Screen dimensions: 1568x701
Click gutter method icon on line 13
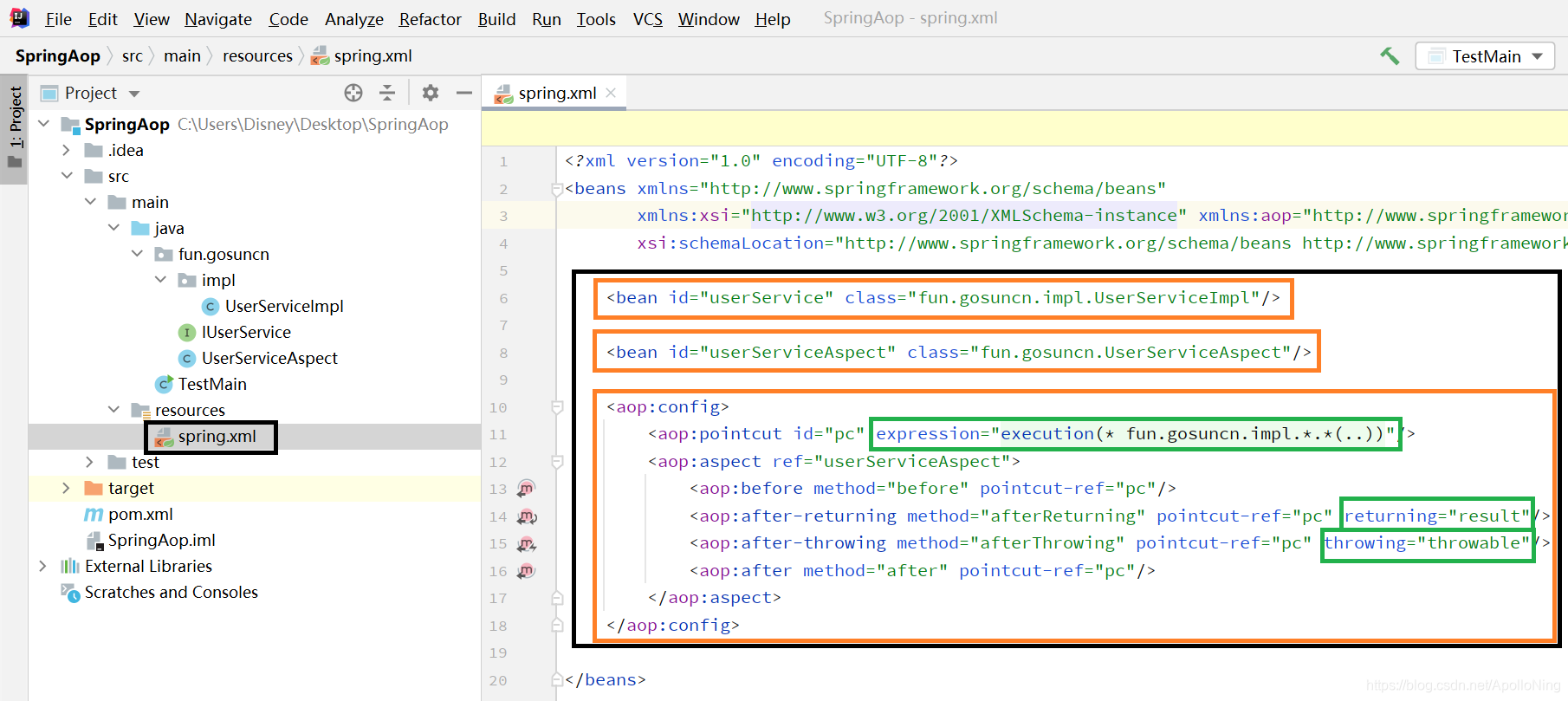526,489
